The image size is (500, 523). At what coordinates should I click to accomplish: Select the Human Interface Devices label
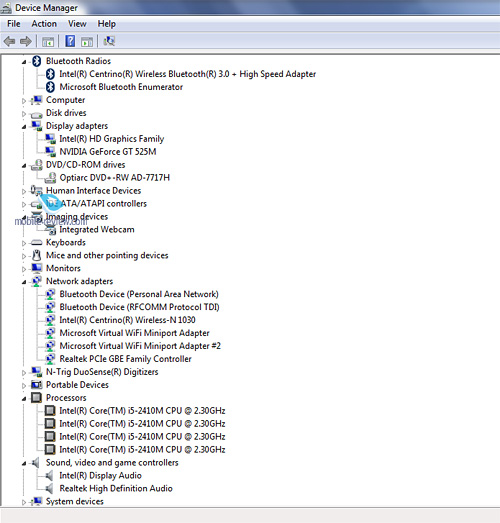[93, 191]
